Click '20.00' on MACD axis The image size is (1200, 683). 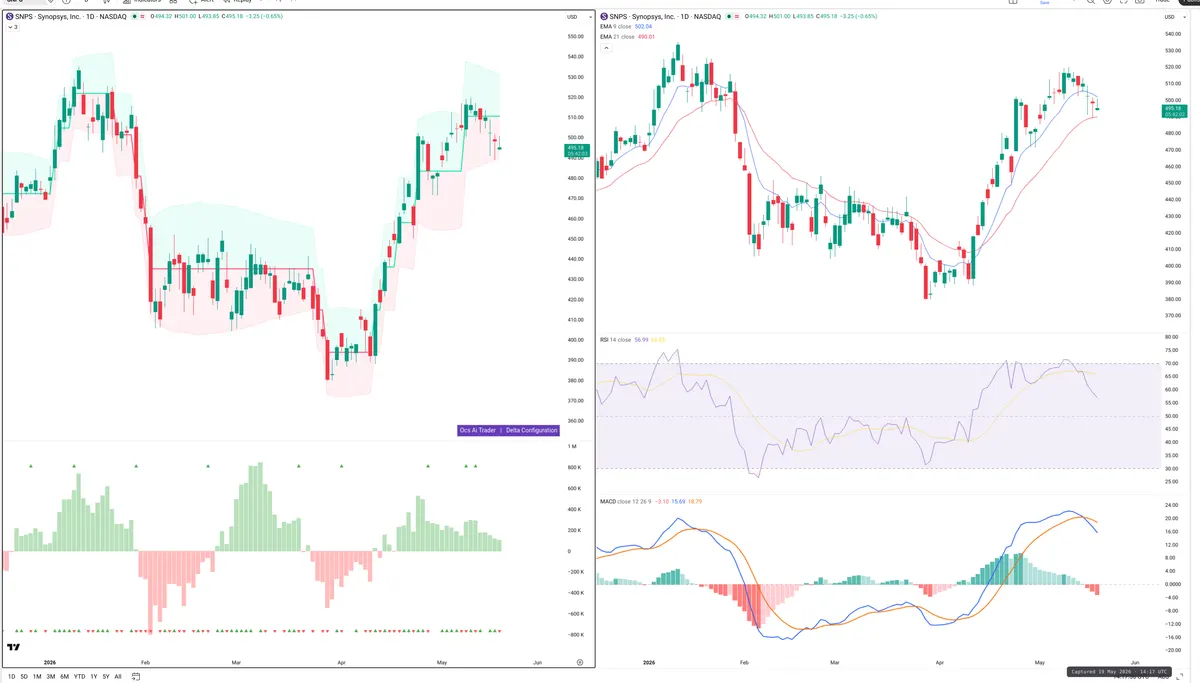coord(1172,519)
